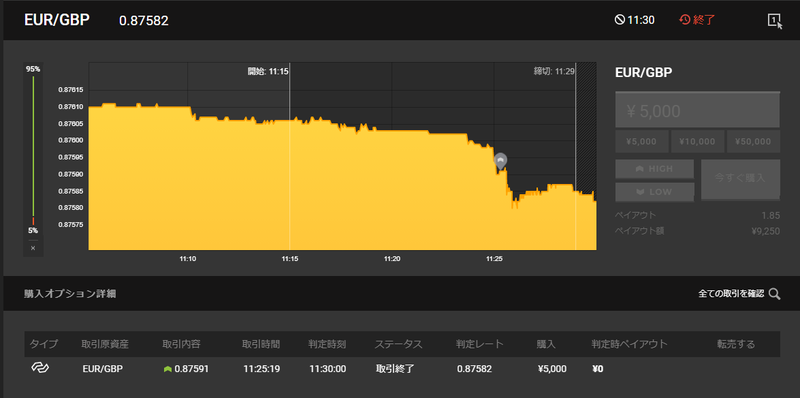Select the HIGH option button
This screenshot has height=398, width=800.
click(655, 169)
